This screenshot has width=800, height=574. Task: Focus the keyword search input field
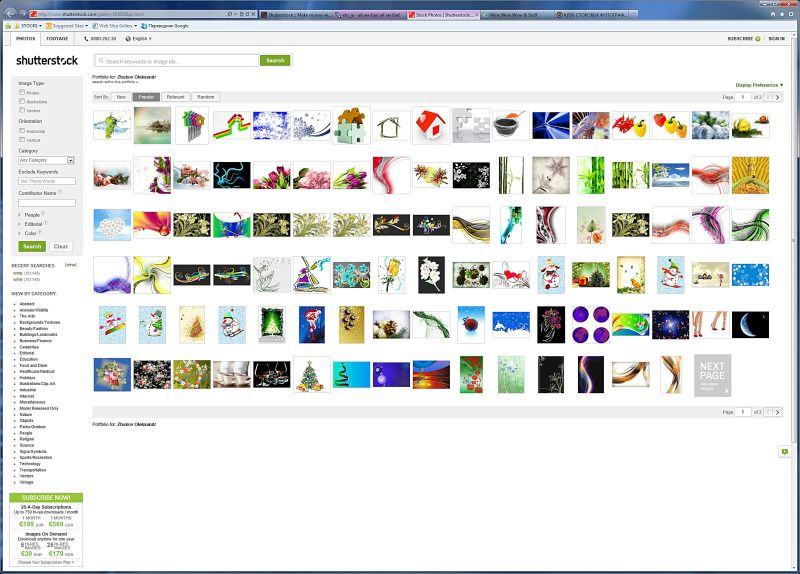click(x=177, y=61)
